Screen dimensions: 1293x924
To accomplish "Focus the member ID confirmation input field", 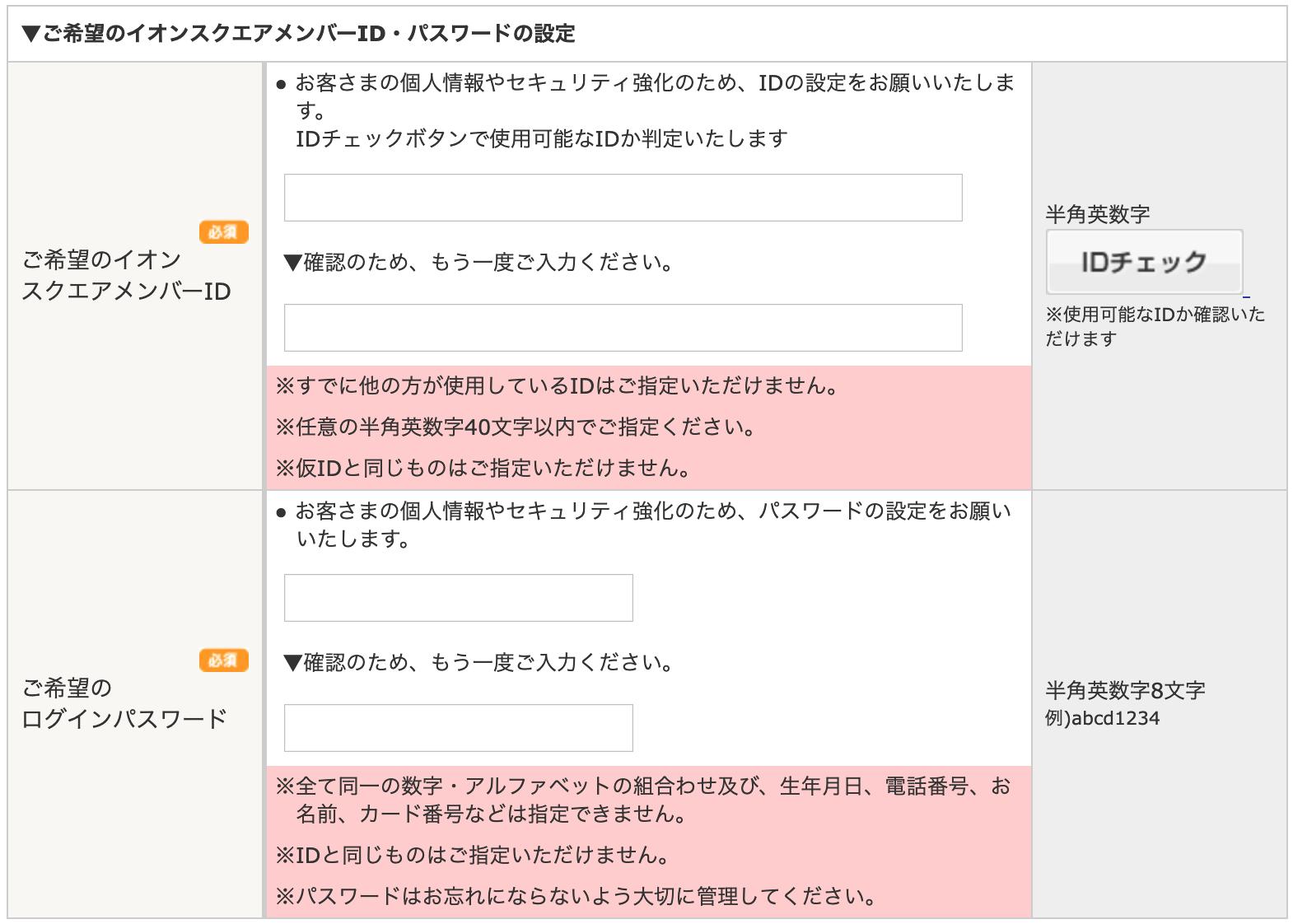I will coord(623,328).
